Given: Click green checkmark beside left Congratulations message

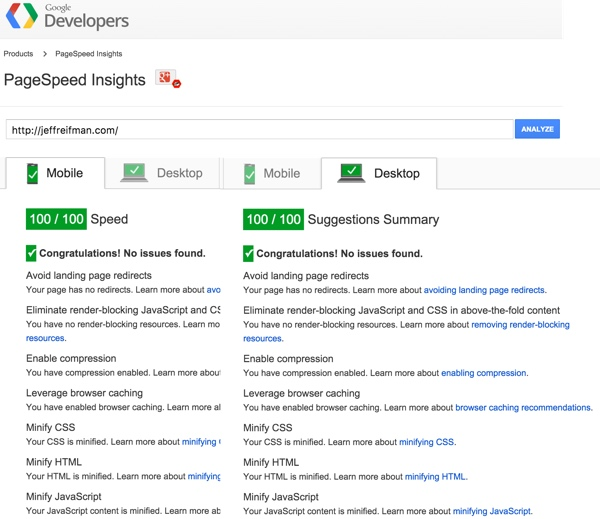Looking at the screenshot, I should [x=31, y=253].
